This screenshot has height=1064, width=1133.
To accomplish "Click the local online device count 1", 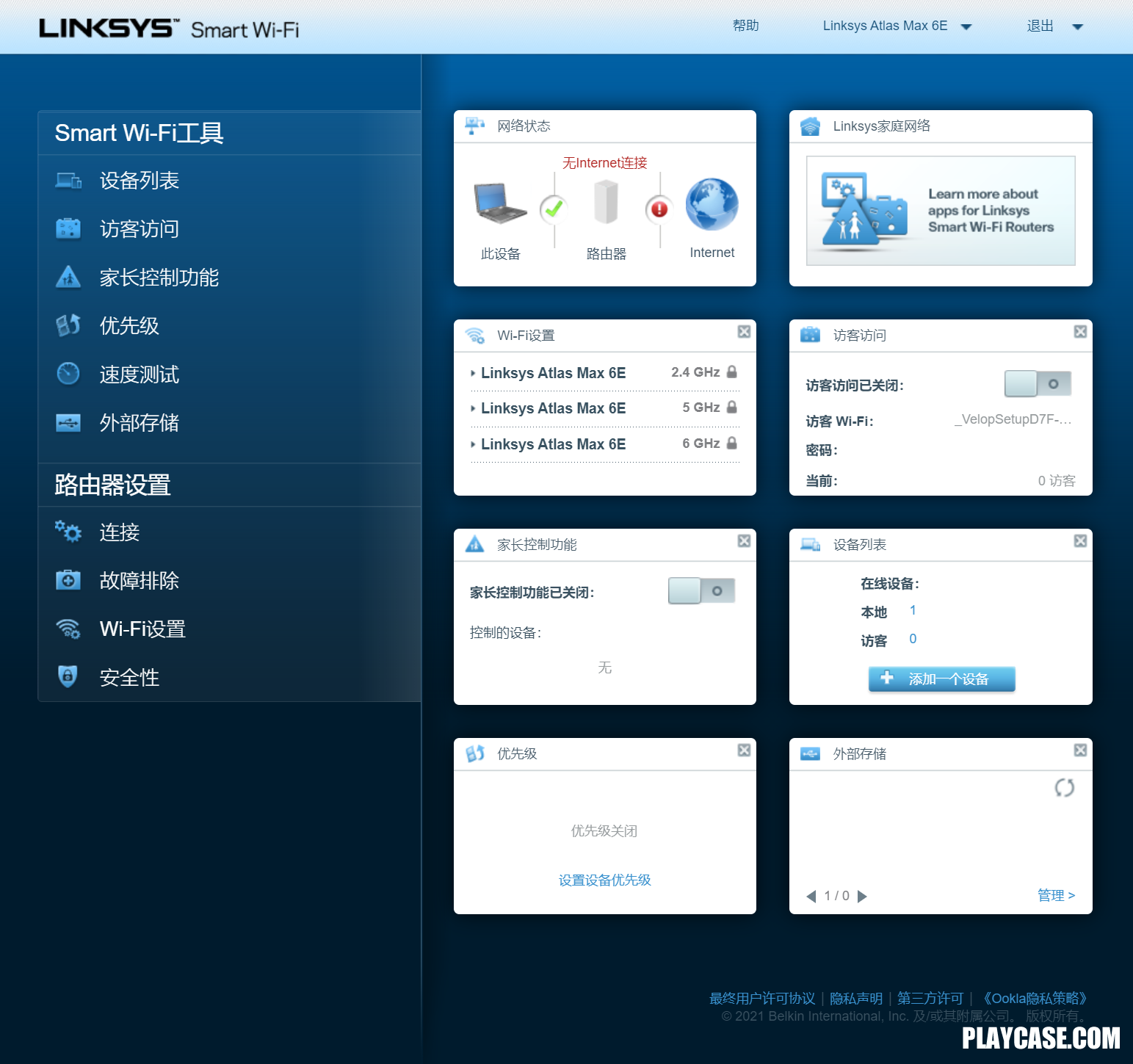I will (x=913, y=610).
